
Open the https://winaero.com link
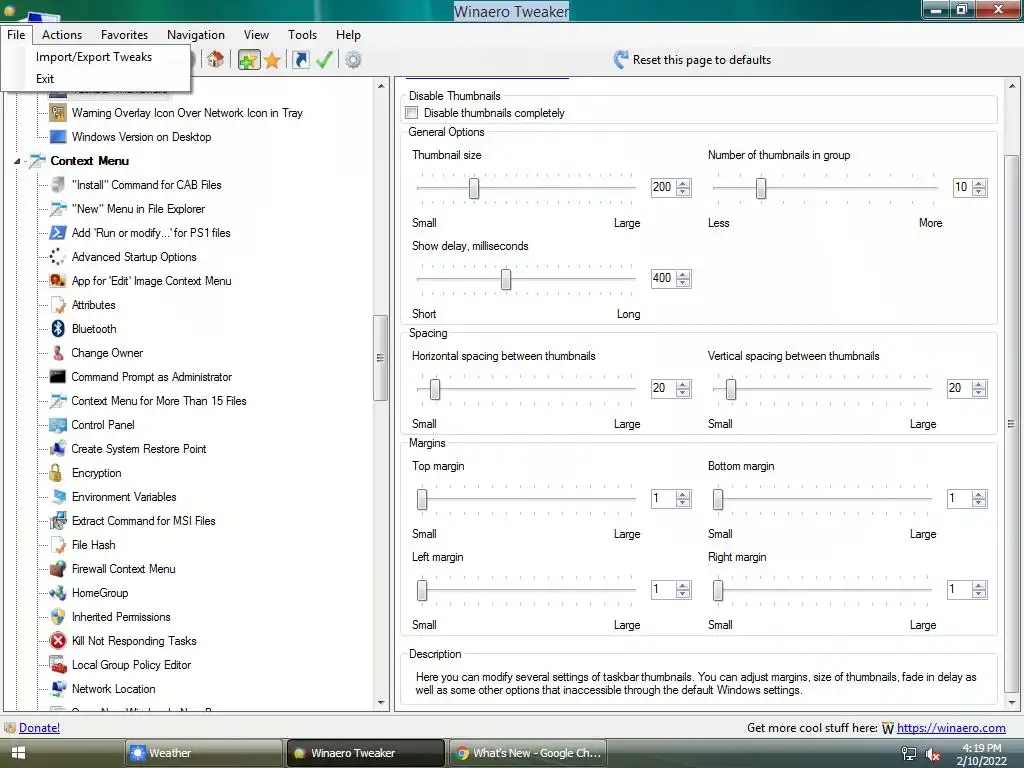pyautogui.click(x=951, y=728)
